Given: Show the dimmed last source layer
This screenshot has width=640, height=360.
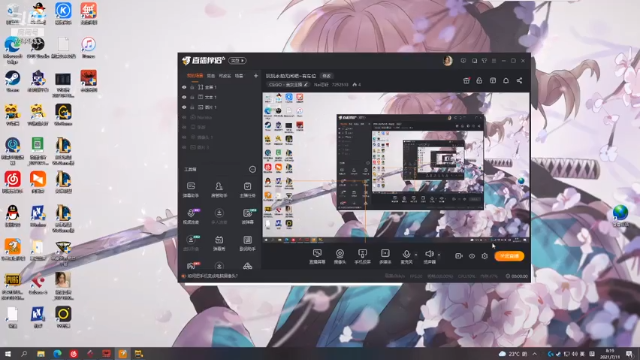Looking at the screenshot, I should pos(184,147).
